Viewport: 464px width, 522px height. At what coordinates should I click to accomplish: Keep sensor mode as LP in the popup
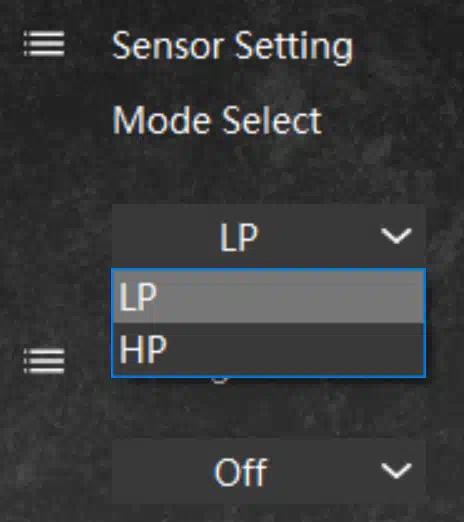(x=268, y=296)
